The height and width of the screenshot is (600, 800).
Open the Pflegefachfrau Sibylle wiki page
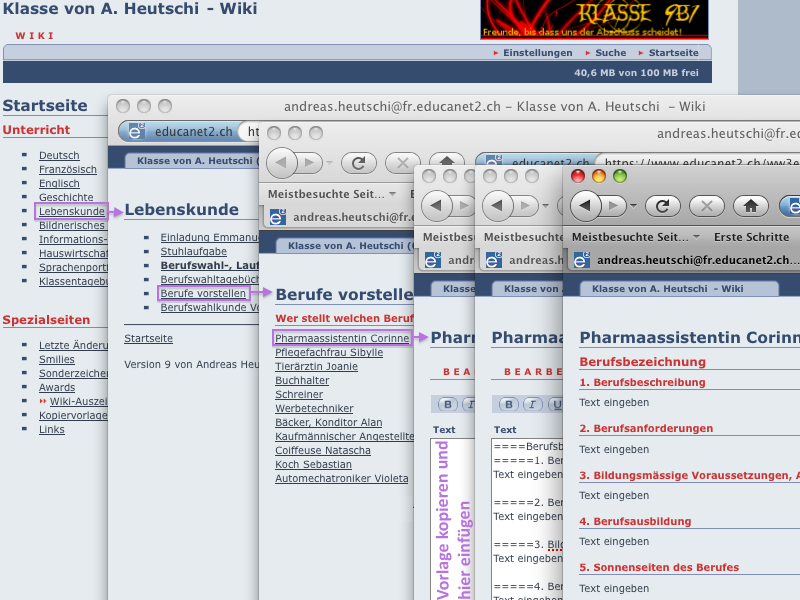point(328,353)
